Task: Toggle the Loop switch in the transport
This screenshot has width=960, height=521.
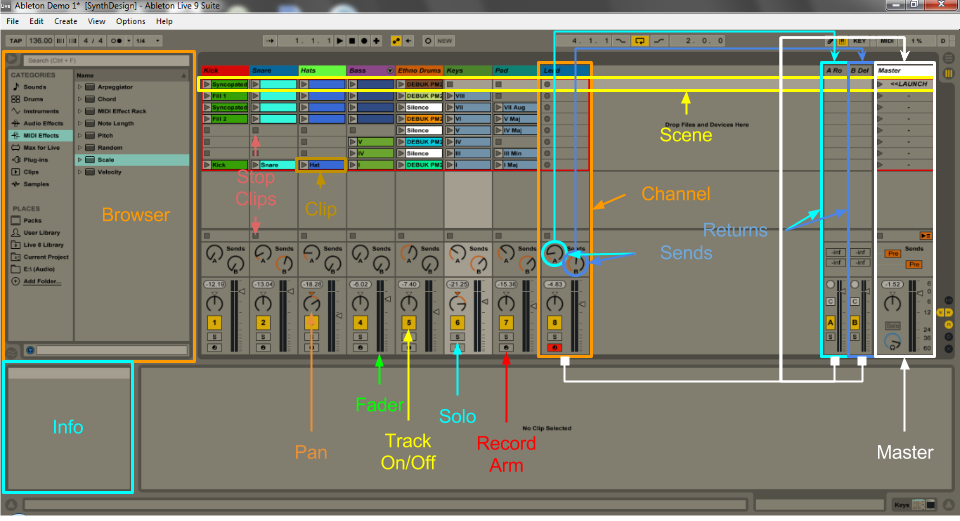Action: click(640, 41)
